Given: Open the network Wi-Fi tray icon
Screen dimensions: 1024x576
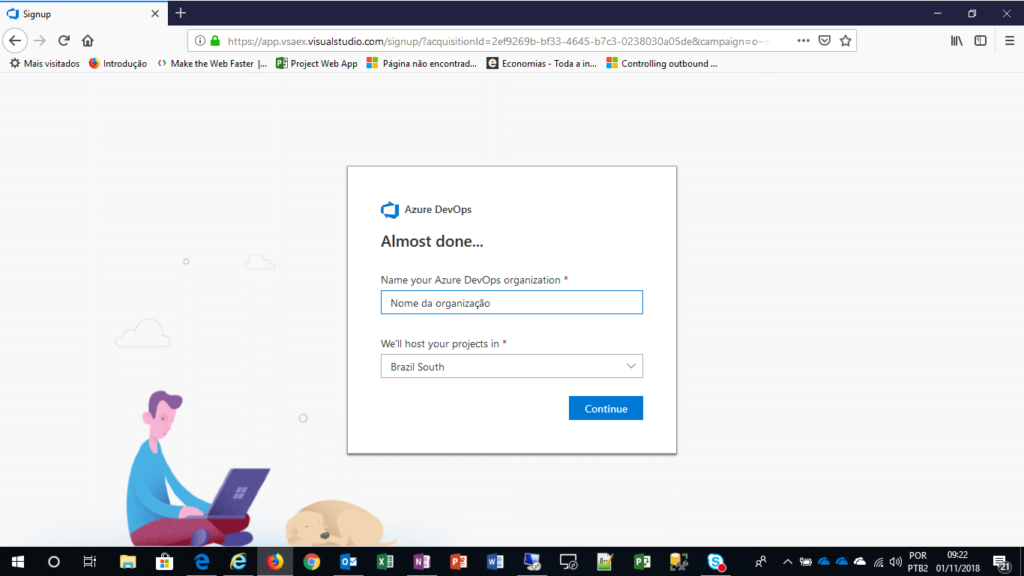Looking at the screenshot, I should tap(878, 562).
